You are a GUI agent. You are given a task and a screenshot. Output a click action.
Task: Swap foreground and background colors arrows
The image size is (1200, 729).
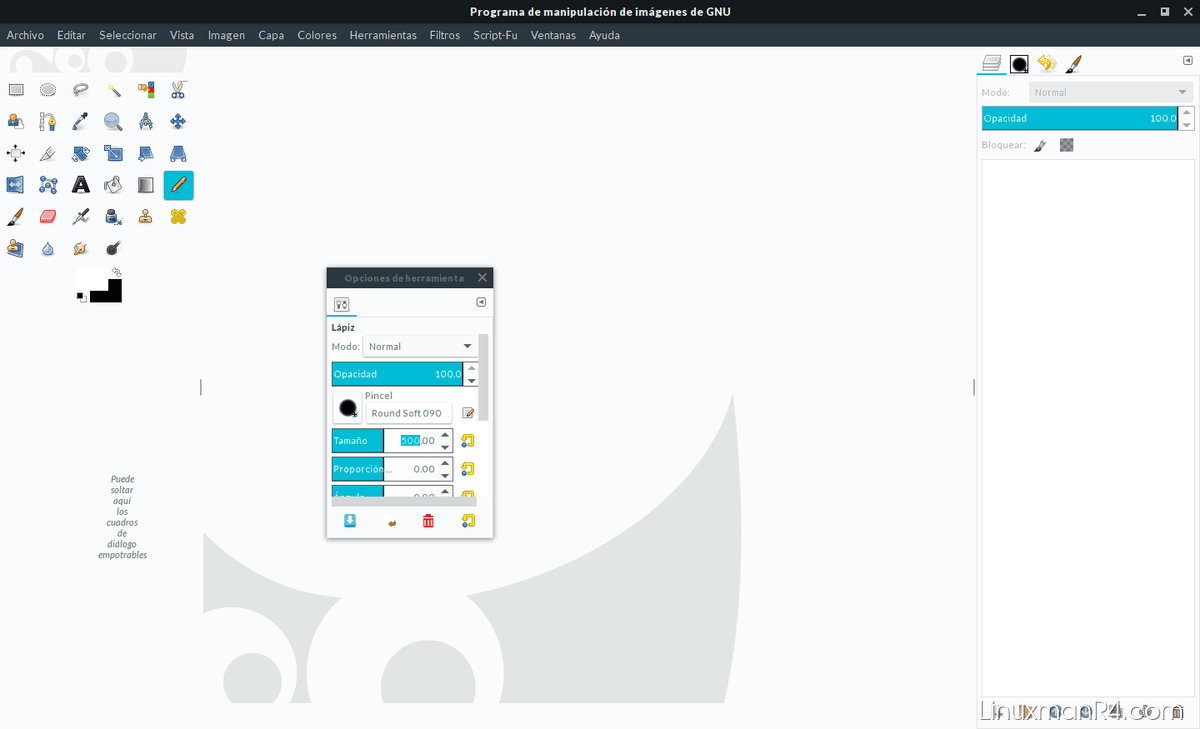117,272
